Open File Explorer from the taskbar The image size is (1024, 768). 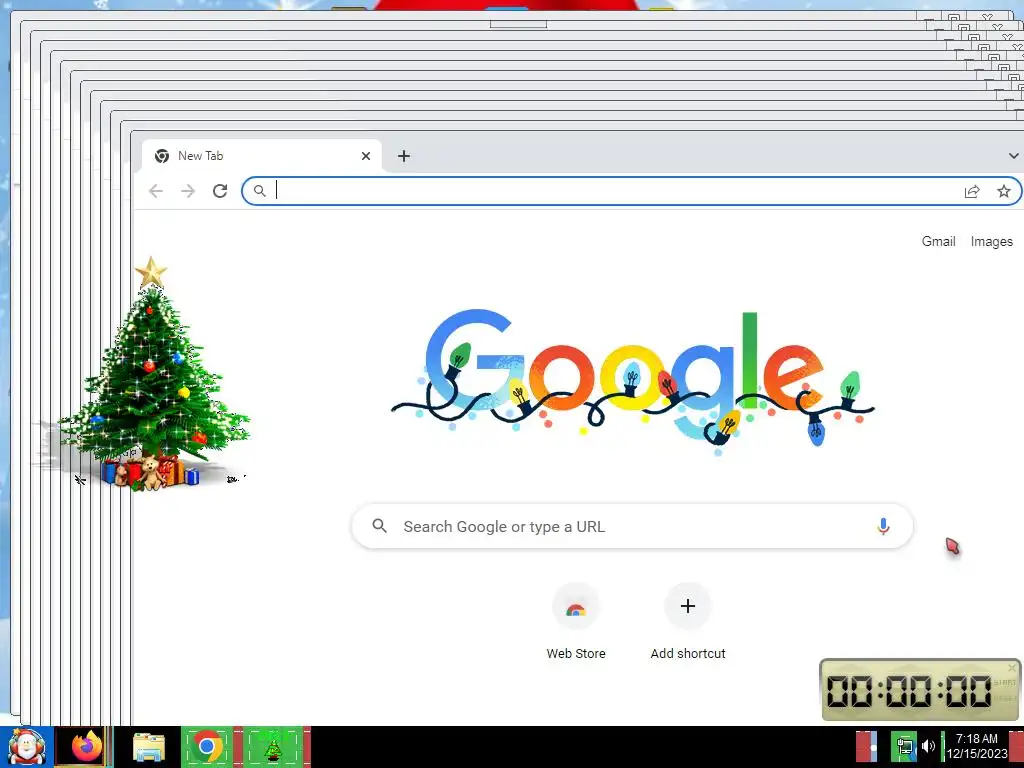[149, 747]
